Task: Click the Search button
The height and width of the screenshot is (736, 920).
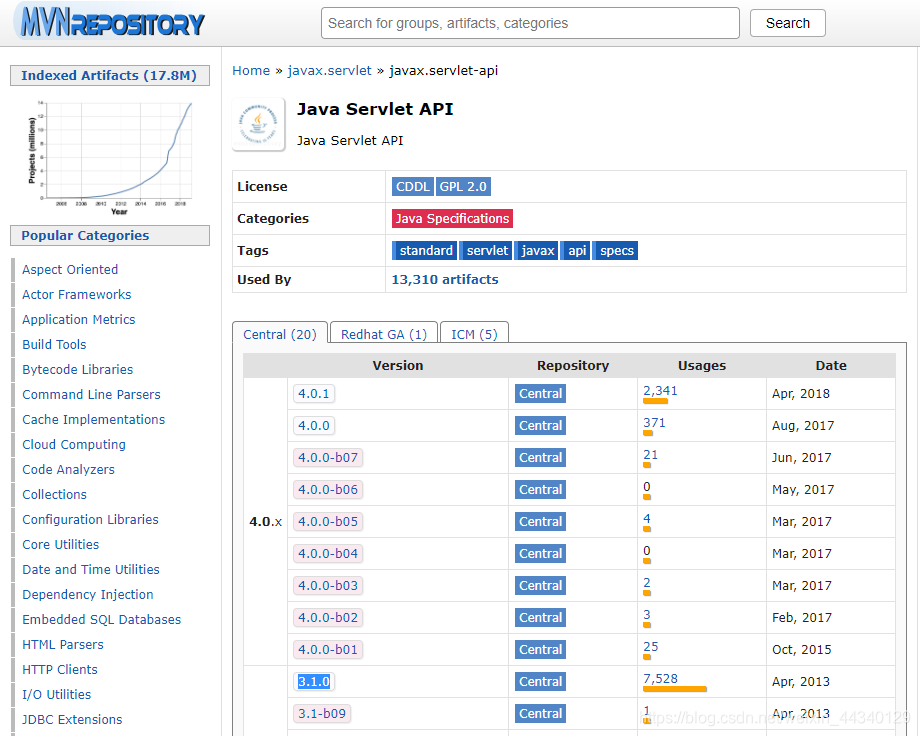Action: pos(787,23)
